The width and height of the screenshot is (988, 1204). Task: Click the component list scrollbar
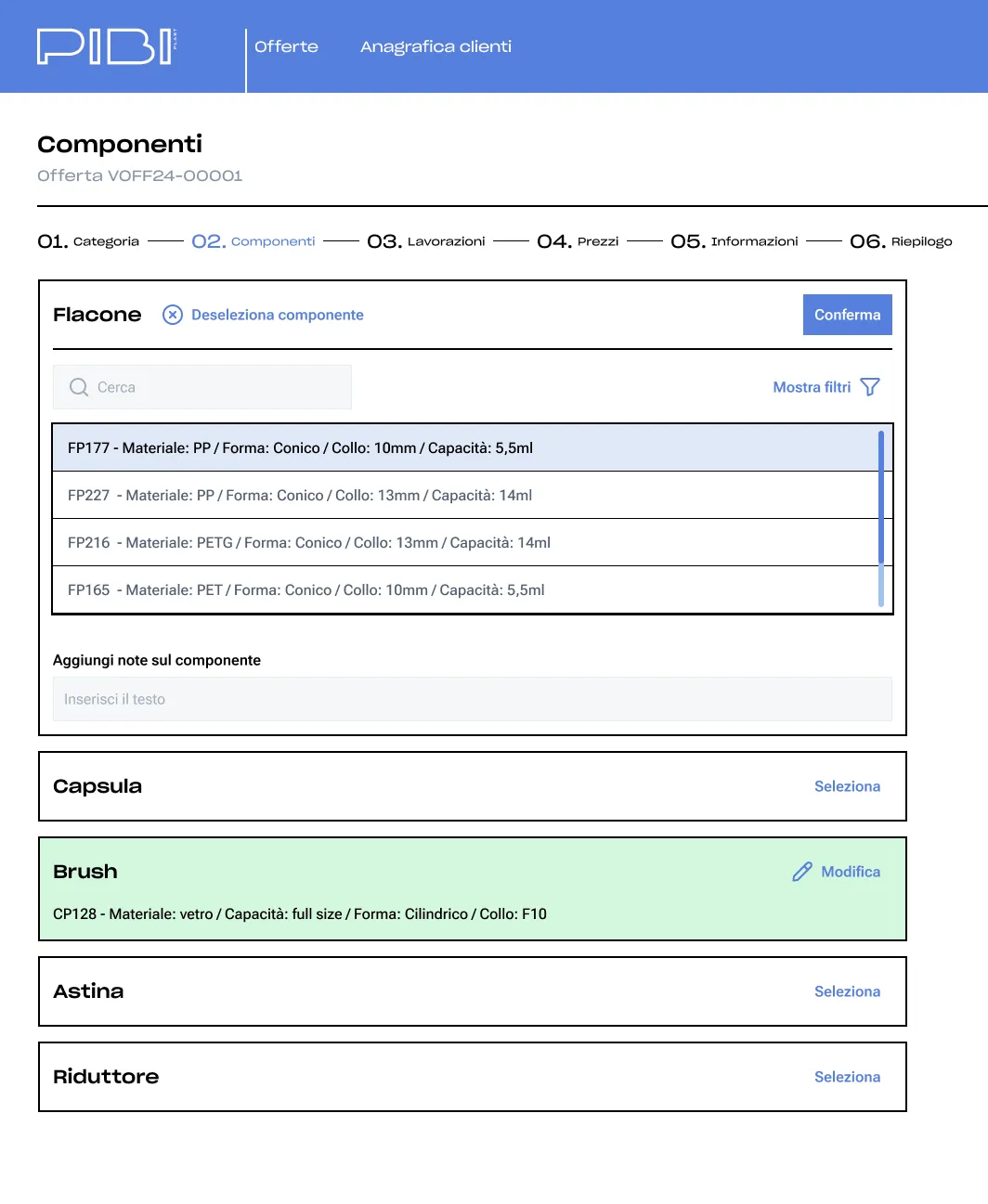click(881, 519)
